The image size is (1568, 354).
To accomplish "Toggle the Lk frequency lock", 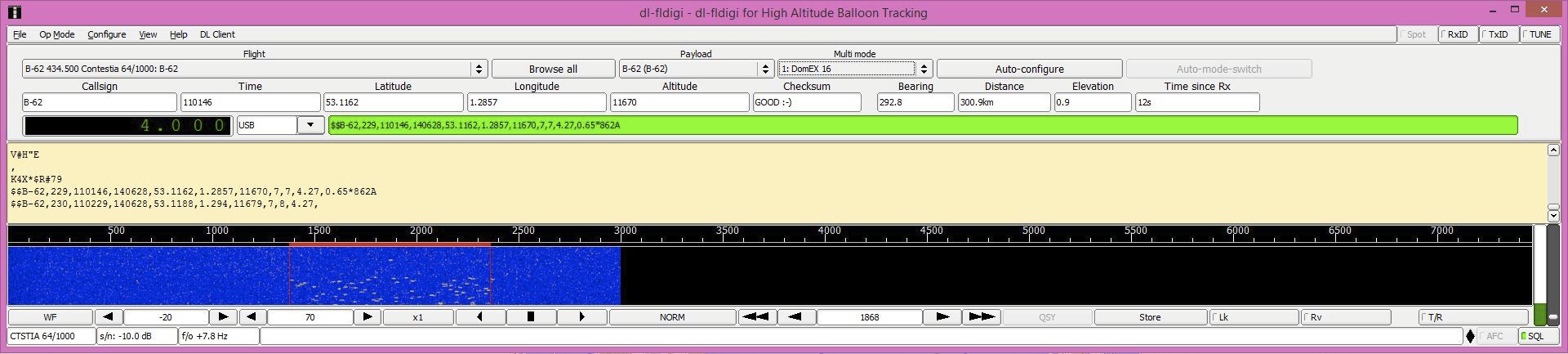I will [x=1254, y=316].
